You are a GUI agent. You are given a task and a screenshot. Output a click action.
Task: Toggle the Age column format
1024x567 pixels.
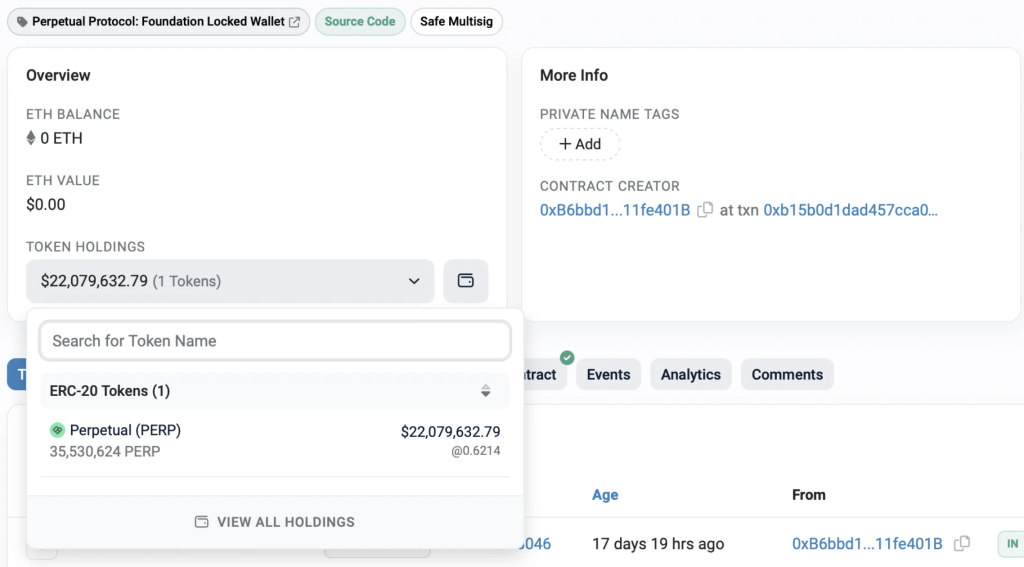605,495
